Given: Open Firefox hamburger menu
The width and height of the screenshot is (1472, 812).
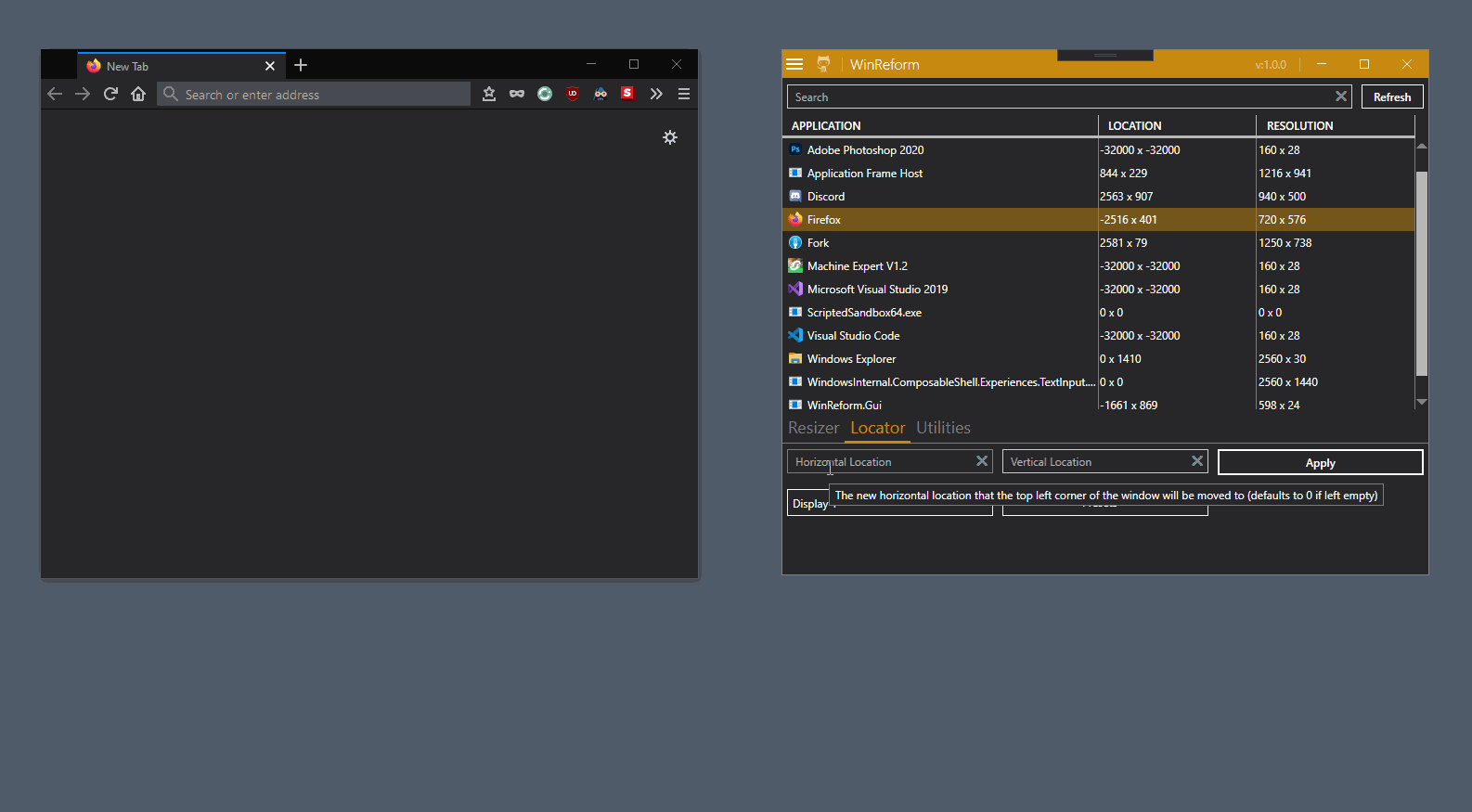Looking at the screenshot, I should pyautogui.click(x=684, y=94).
